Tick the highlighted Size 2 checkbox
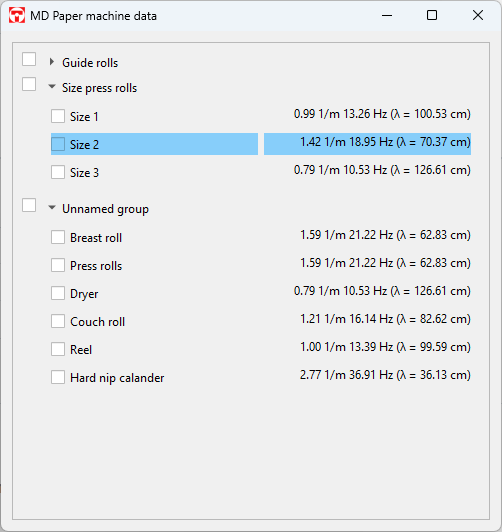The height and width of the screenshot is (532, 502). coord(58,144)
